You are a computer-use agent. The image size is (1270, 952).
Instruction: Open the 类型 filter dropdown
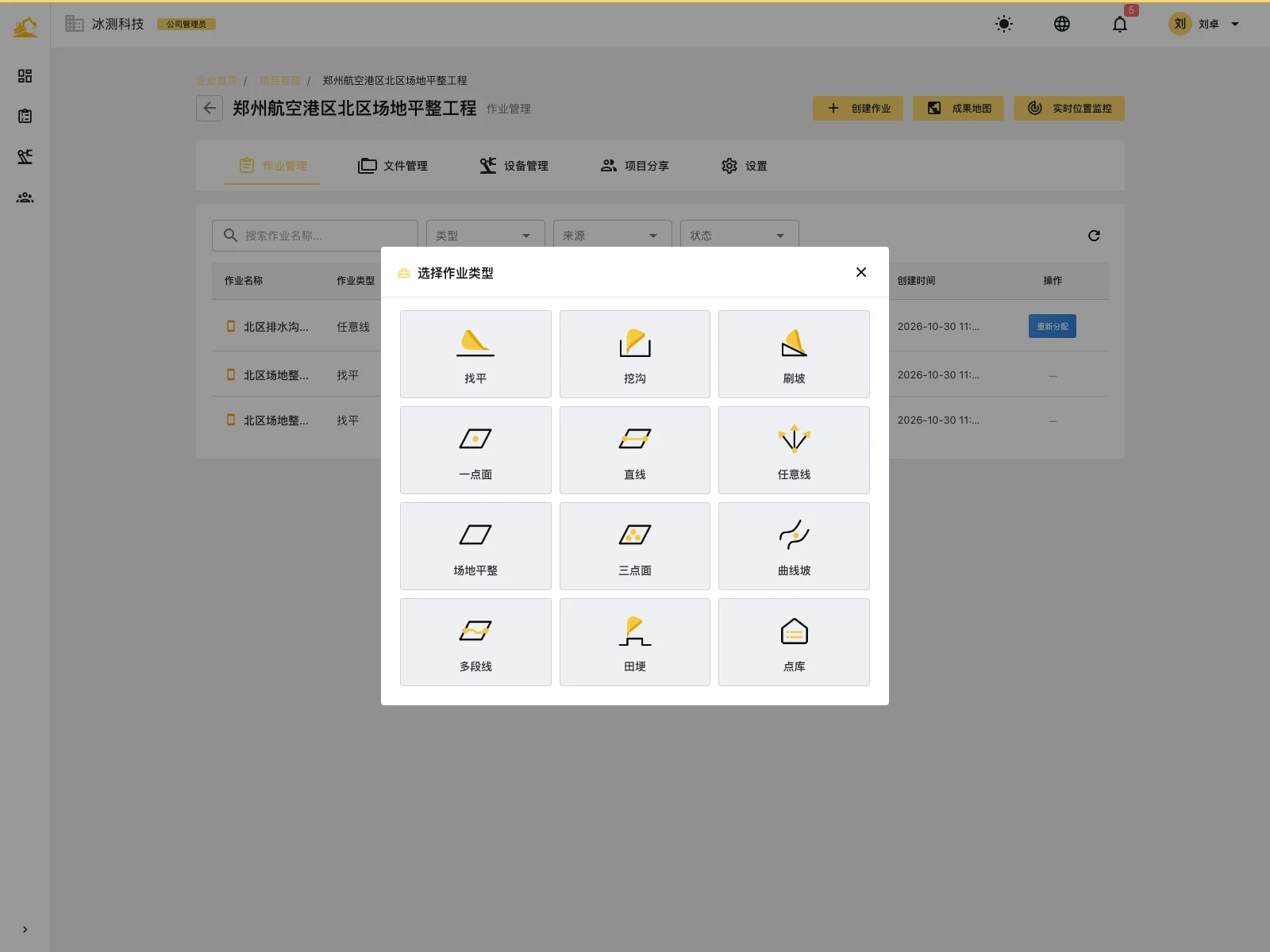(486, 236)
